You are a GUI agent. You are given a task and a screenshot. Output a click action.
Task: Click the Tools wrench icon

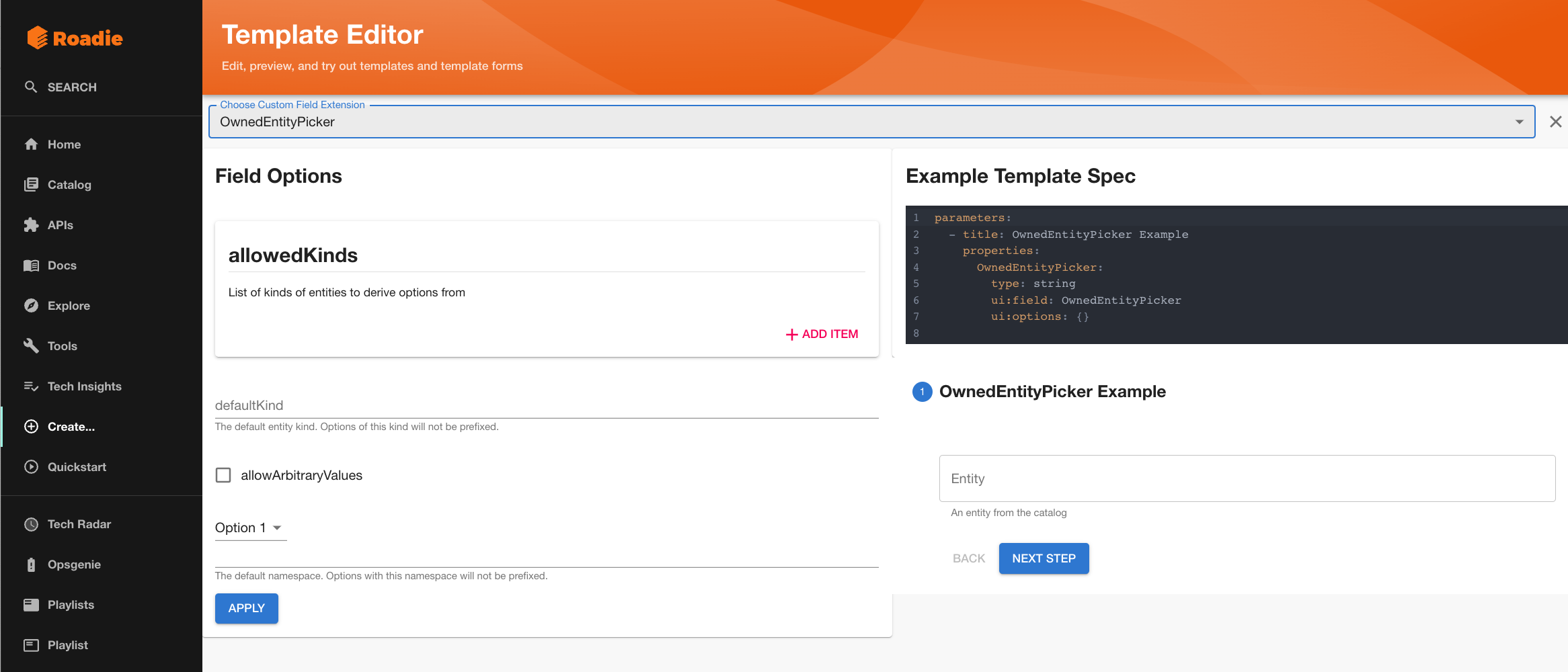click(x=31, y=345)
